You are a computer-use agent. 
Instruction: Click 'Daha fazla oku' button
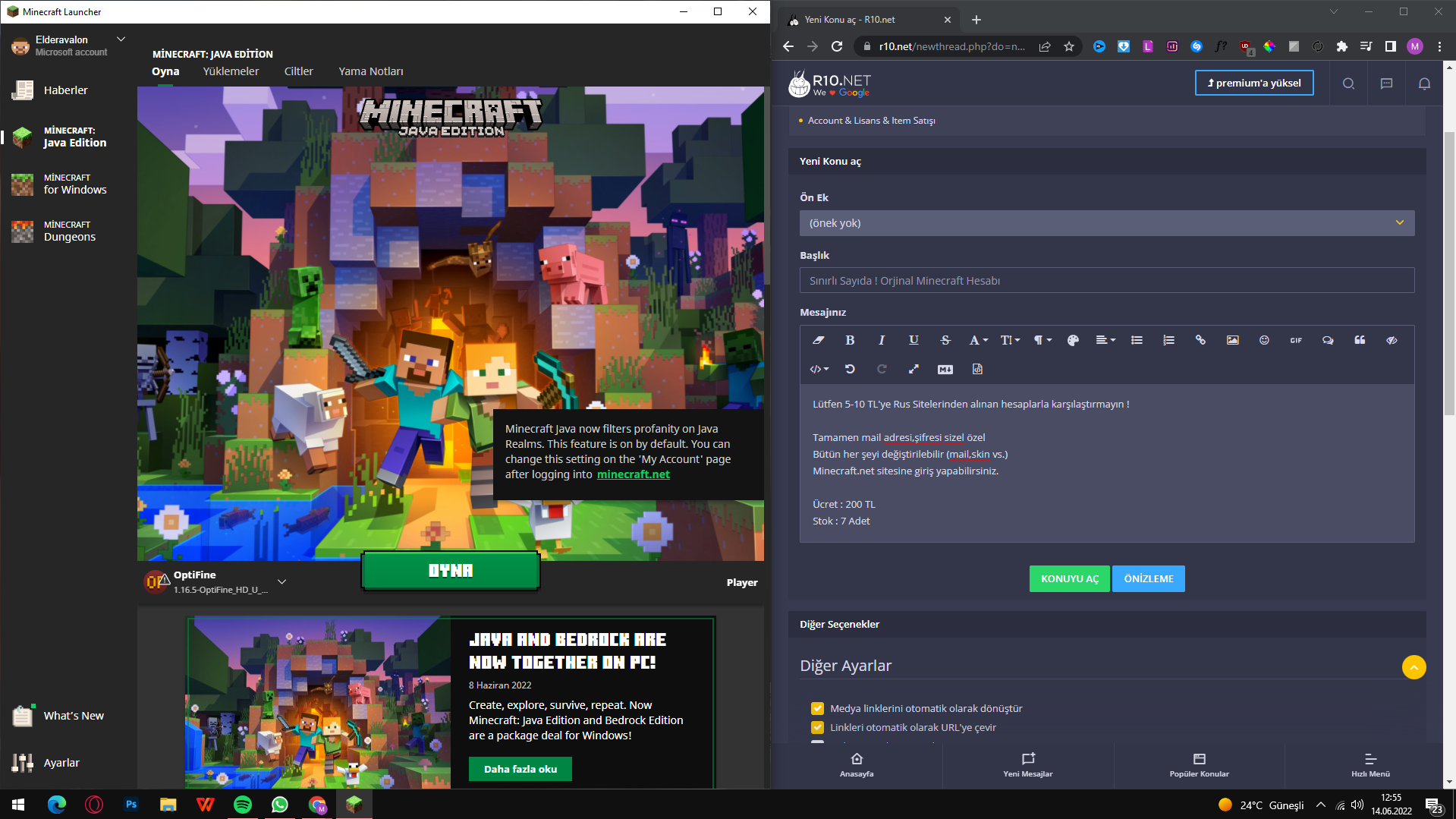point(520,769)
